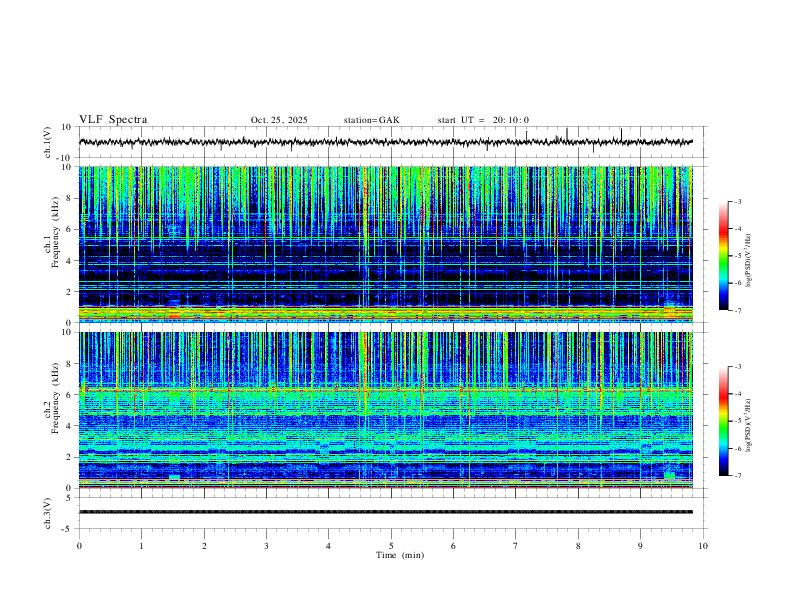Click the 'VLF Spectra' title text
792x612 pixels.
click(113, 120)
